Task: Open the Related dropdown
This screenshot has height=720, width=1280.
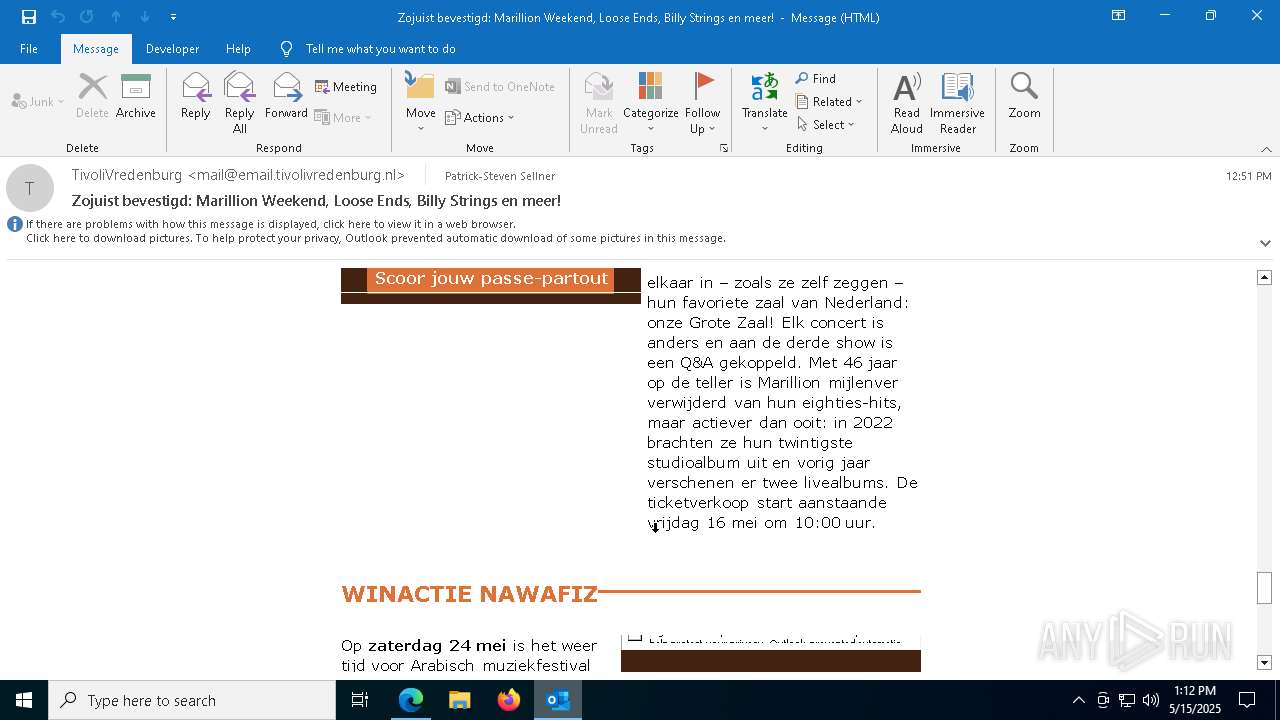Action: (x=829, y=101)
